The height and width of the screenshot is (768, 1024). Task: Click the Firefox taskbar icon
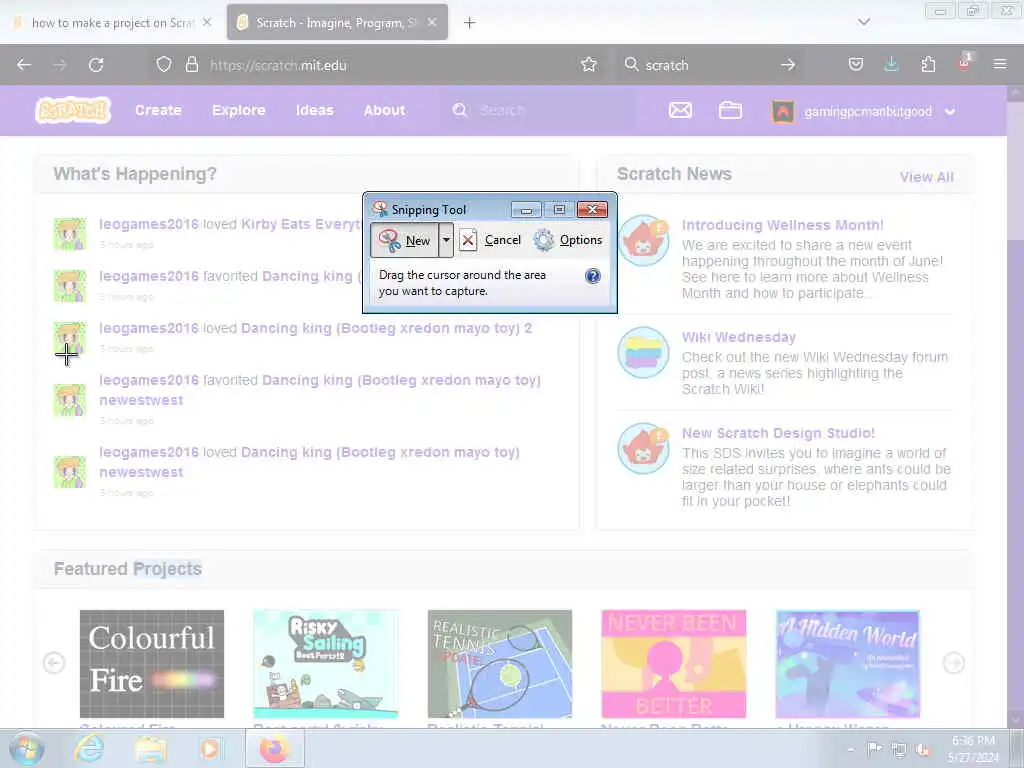pos(274,749)
